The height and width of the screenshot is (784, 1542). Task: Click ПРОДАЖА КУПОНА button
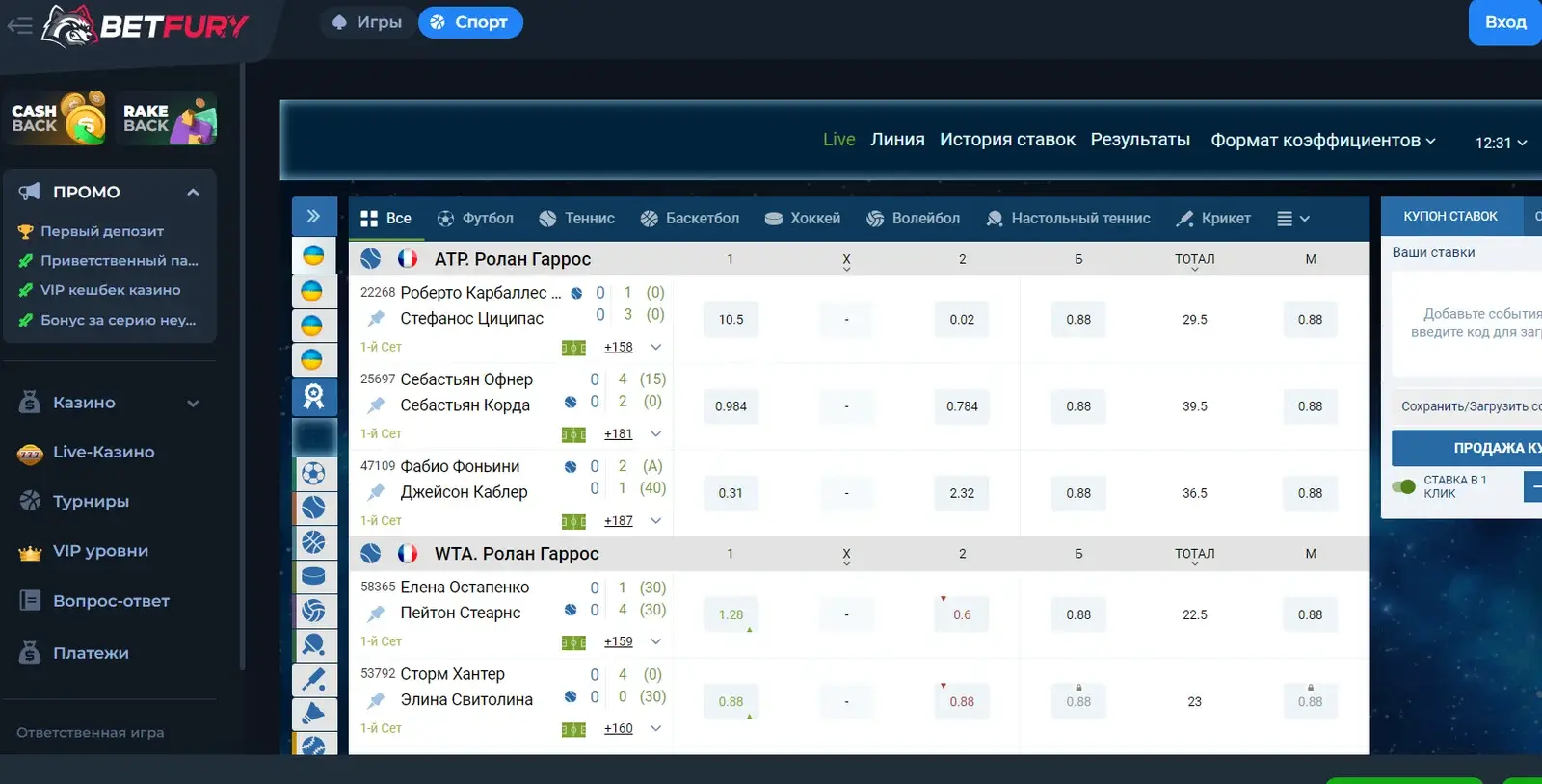tap(1467, 448)
